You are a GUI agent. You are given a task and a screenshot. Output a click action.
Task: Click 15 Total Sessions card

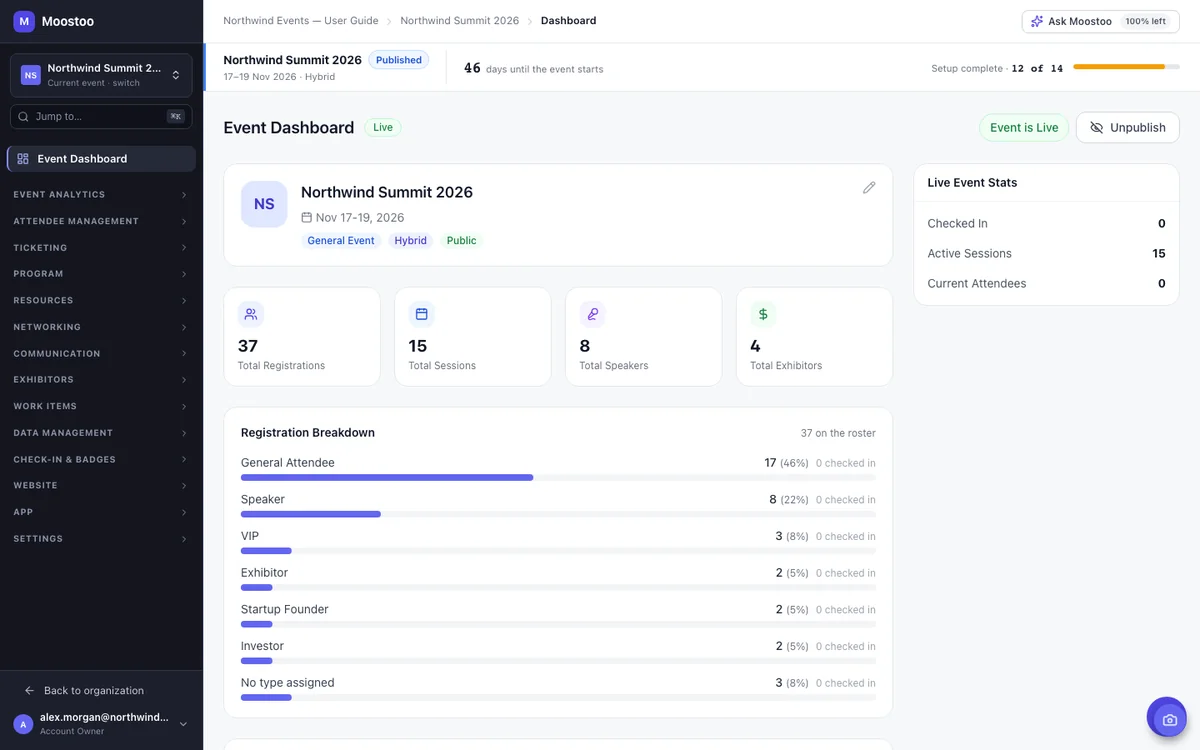tap(473, 337)
